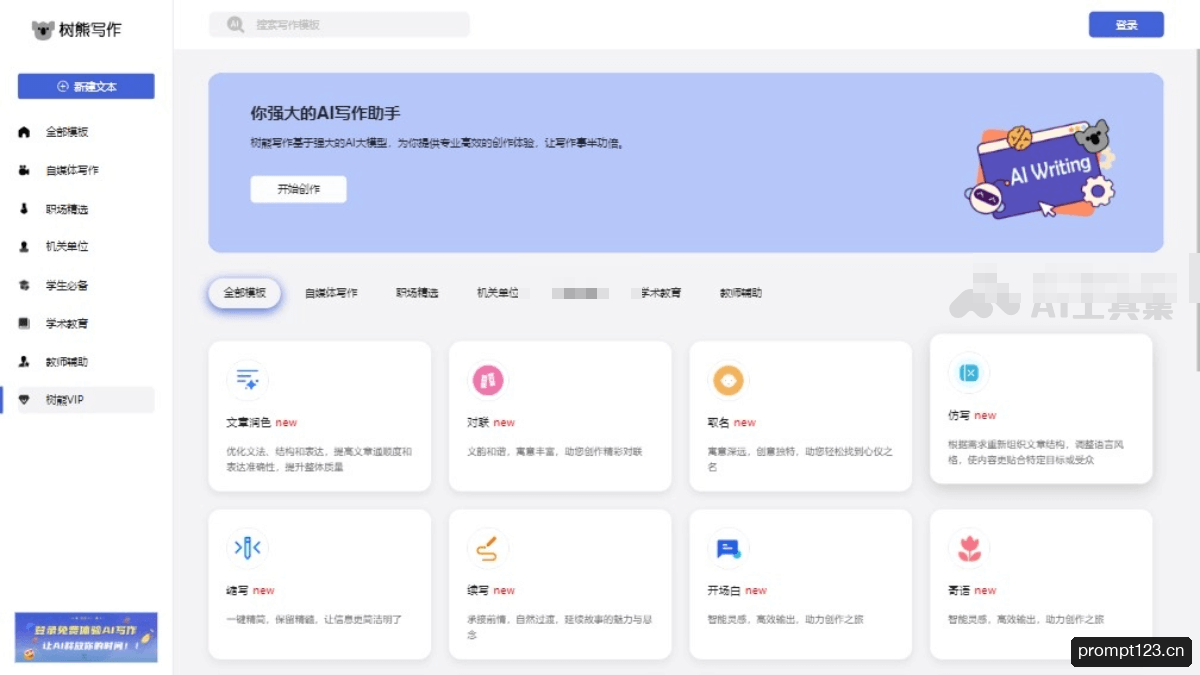Create a new document with 新建文本
1200x675 pixels.
coord(86,87)
